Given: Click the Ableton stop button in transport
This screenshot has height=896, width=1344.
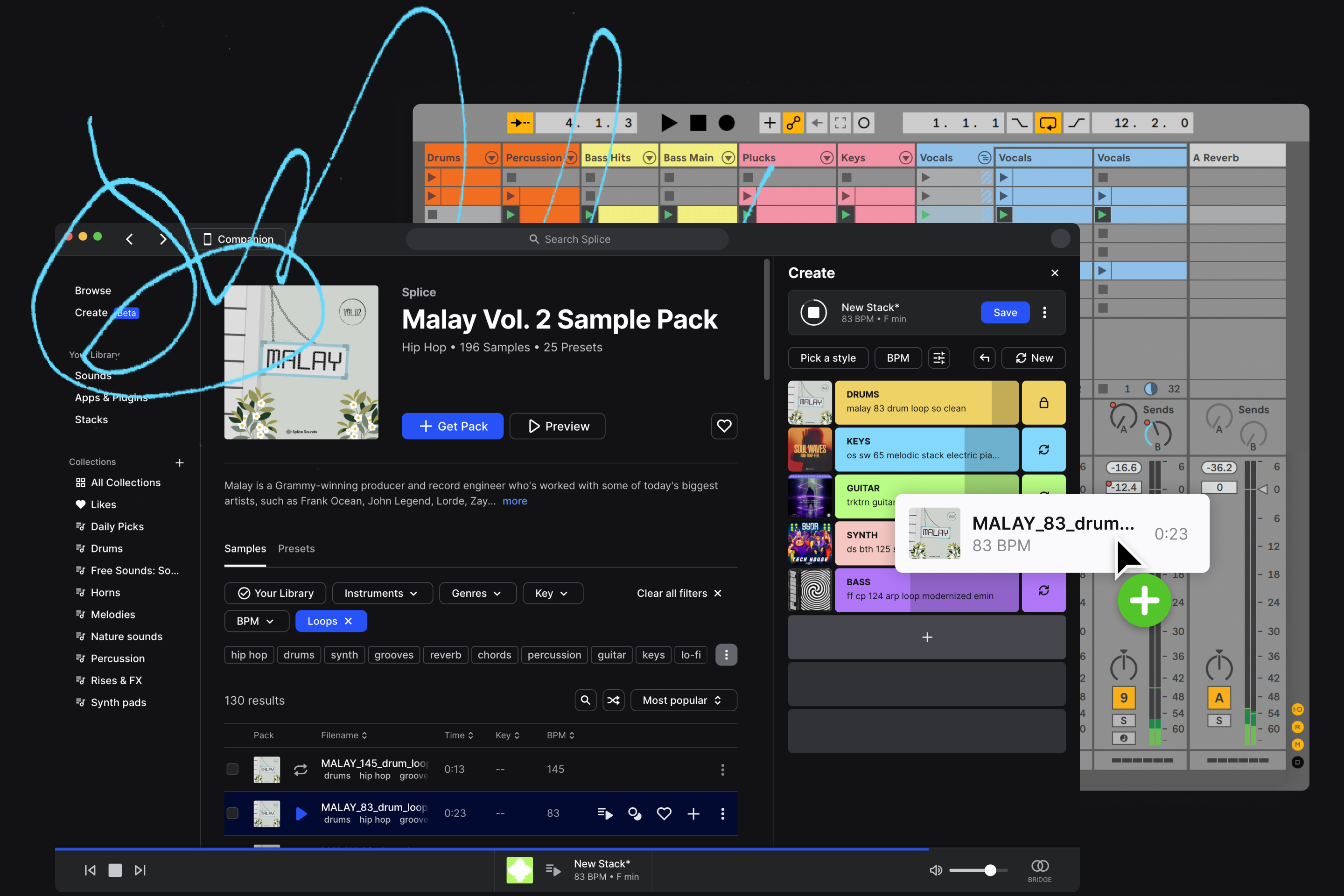Looking at the screenshot, I should point(698,123).
